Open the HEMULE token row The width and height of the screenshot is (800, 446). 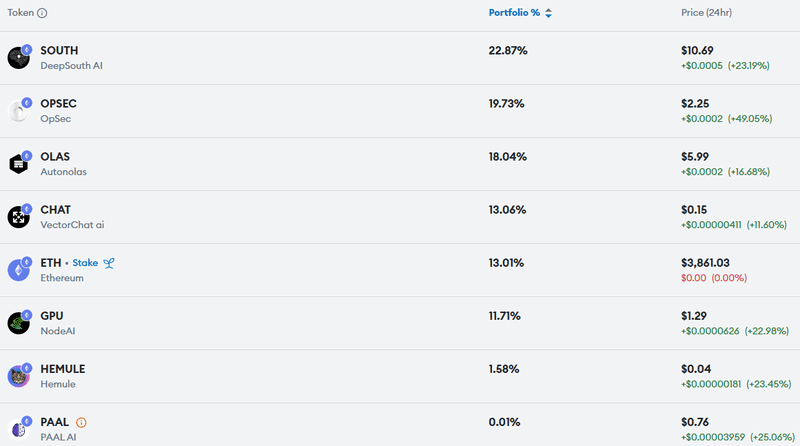point(400,377)
